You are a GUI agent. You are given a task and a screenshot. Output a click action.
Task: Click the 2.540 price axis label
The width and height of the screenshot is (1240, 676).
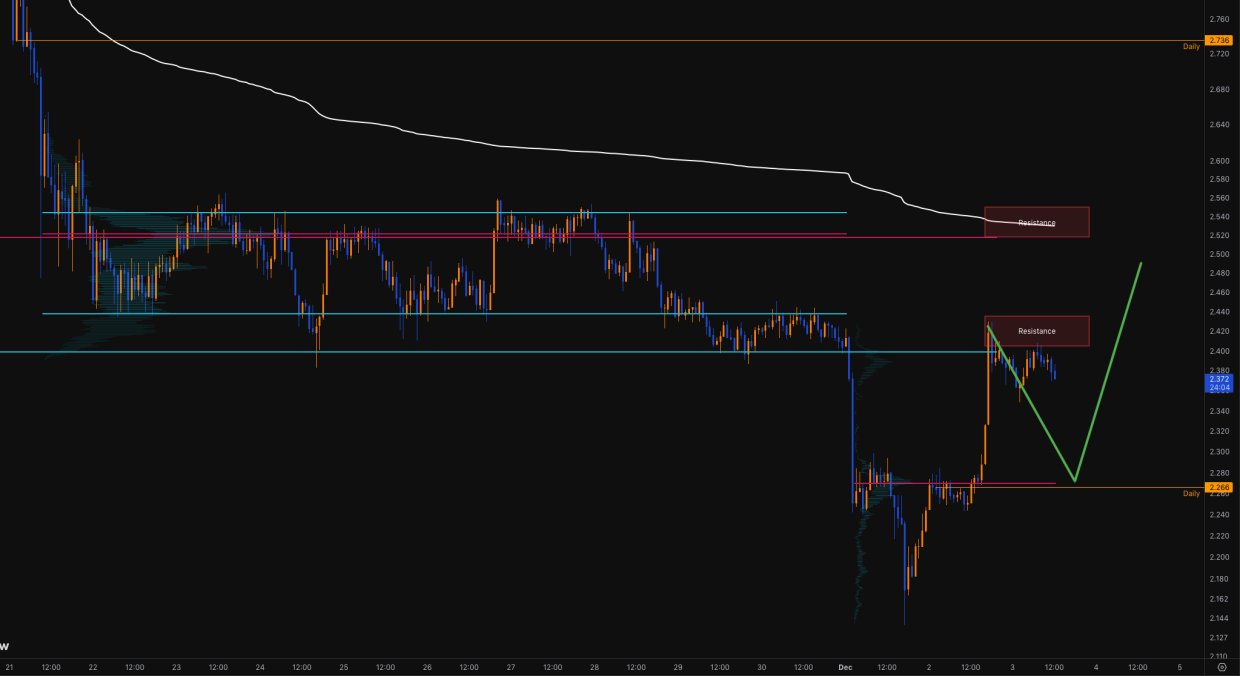pos(1219,217)
